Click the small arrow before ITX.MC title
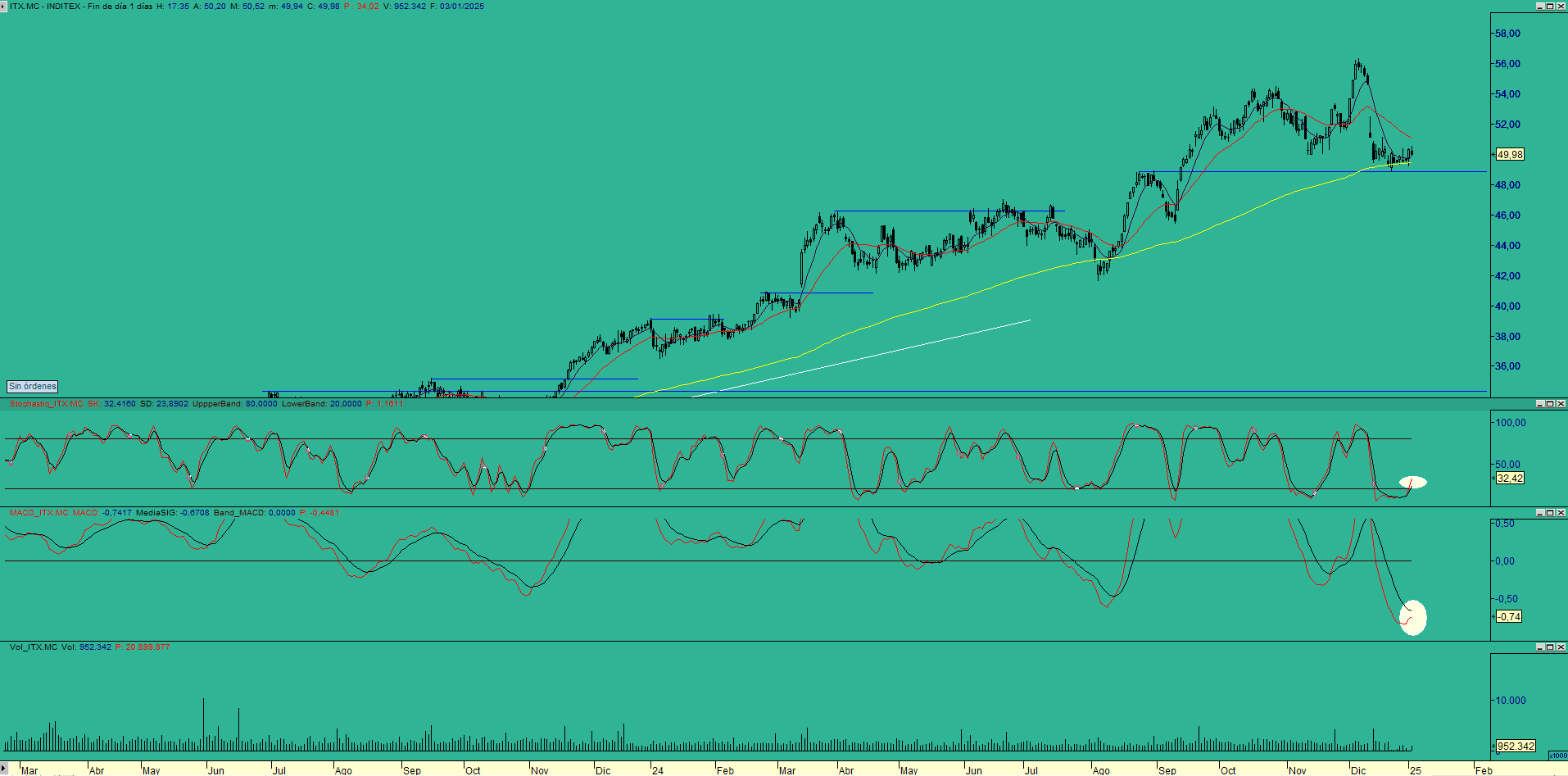Image resolution: width=1568 pixels, height=776 pixels. [4, 6]
